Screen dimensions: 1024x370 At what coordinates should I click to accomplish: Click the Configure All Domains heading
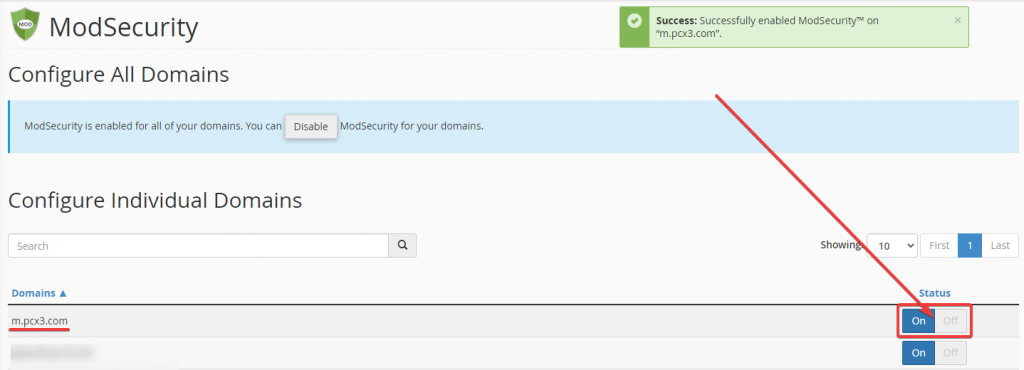point(118,75)
